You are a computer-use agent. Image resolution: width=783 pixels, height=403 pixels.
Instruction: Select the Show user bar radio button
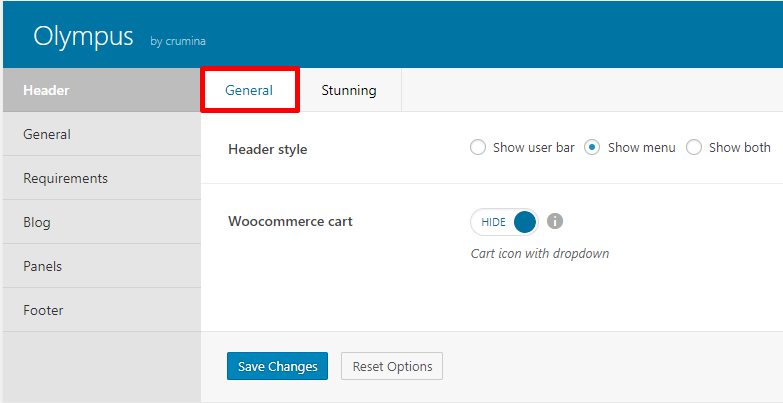click(x=478, y=148)
